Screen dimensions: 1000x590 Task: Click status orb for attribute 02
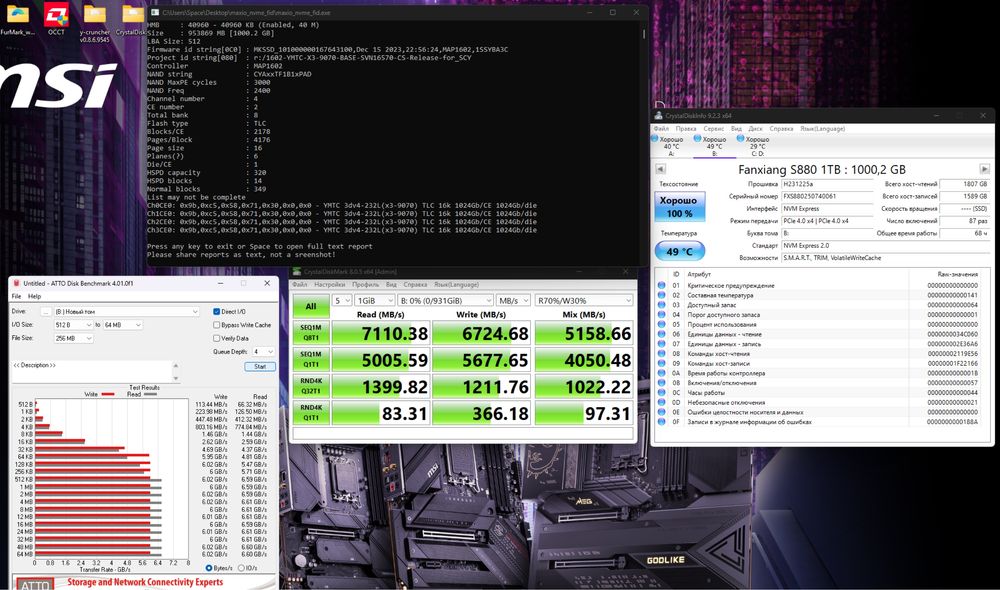[661, 295]
